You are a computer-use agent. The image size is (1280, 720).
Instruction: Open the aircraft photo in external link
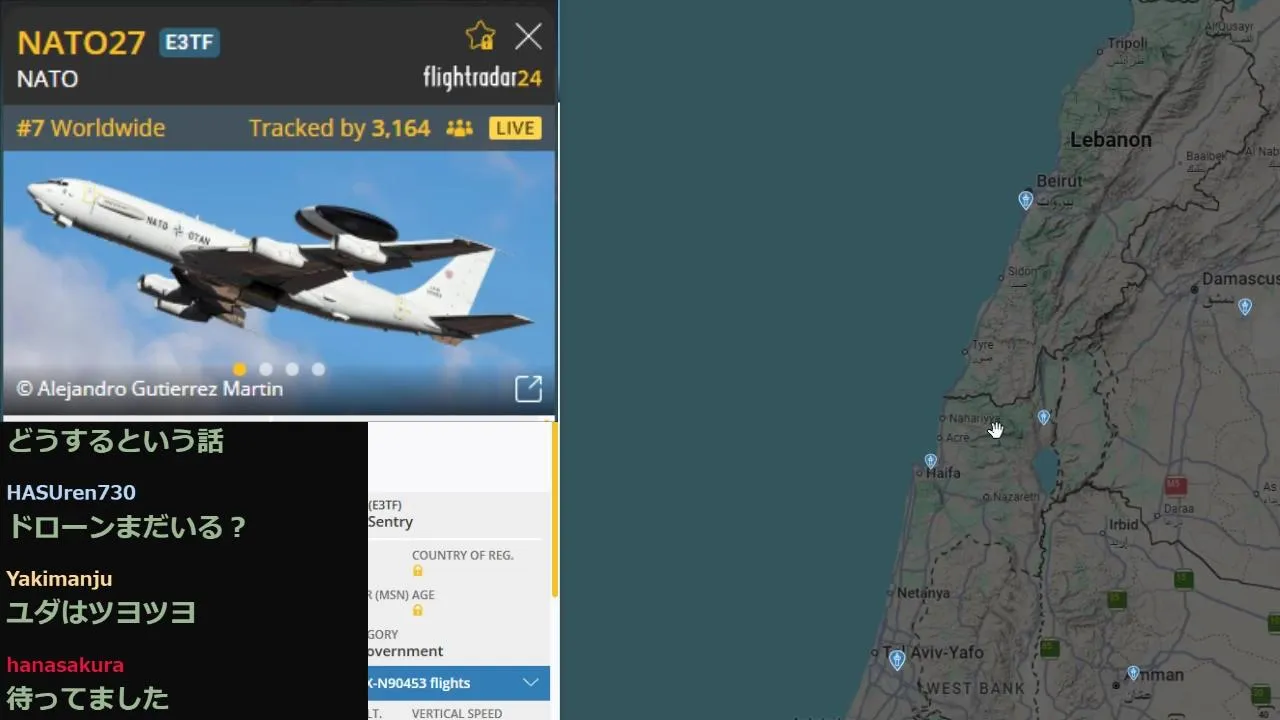click(x=528, y=389)
